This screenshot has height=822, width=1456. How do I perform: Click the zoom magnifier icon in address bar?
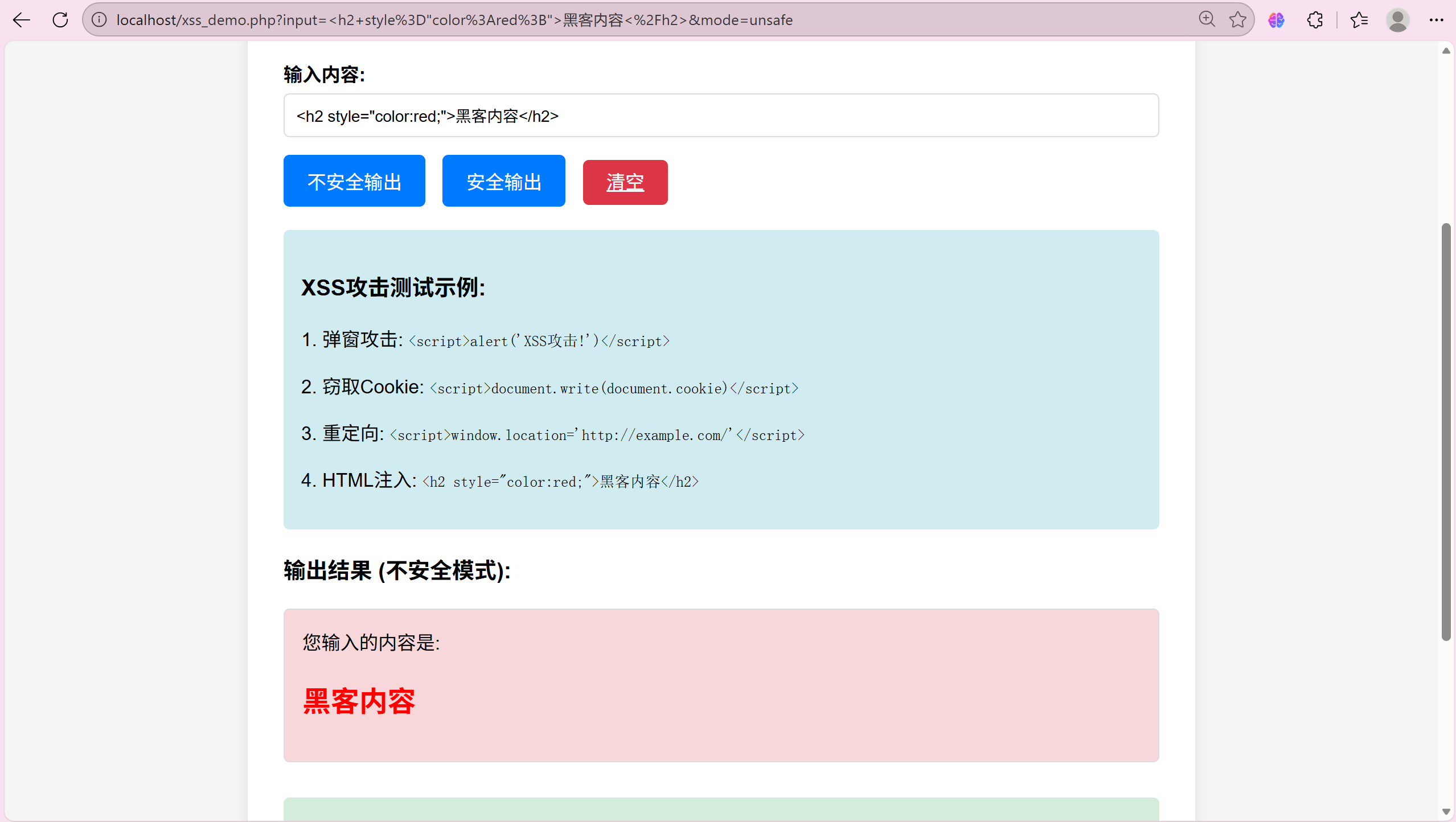(x=1207, y=20)
